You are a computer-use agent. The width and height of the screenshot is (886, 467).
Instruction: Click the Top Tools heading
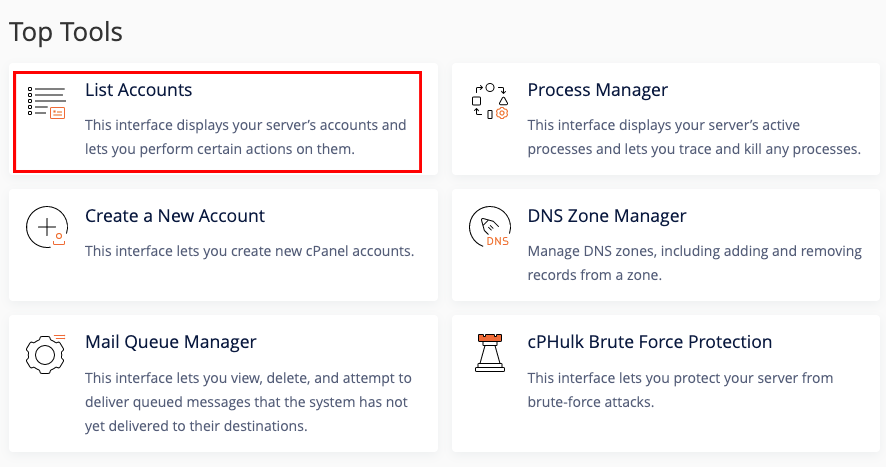(x=66, y=32)
